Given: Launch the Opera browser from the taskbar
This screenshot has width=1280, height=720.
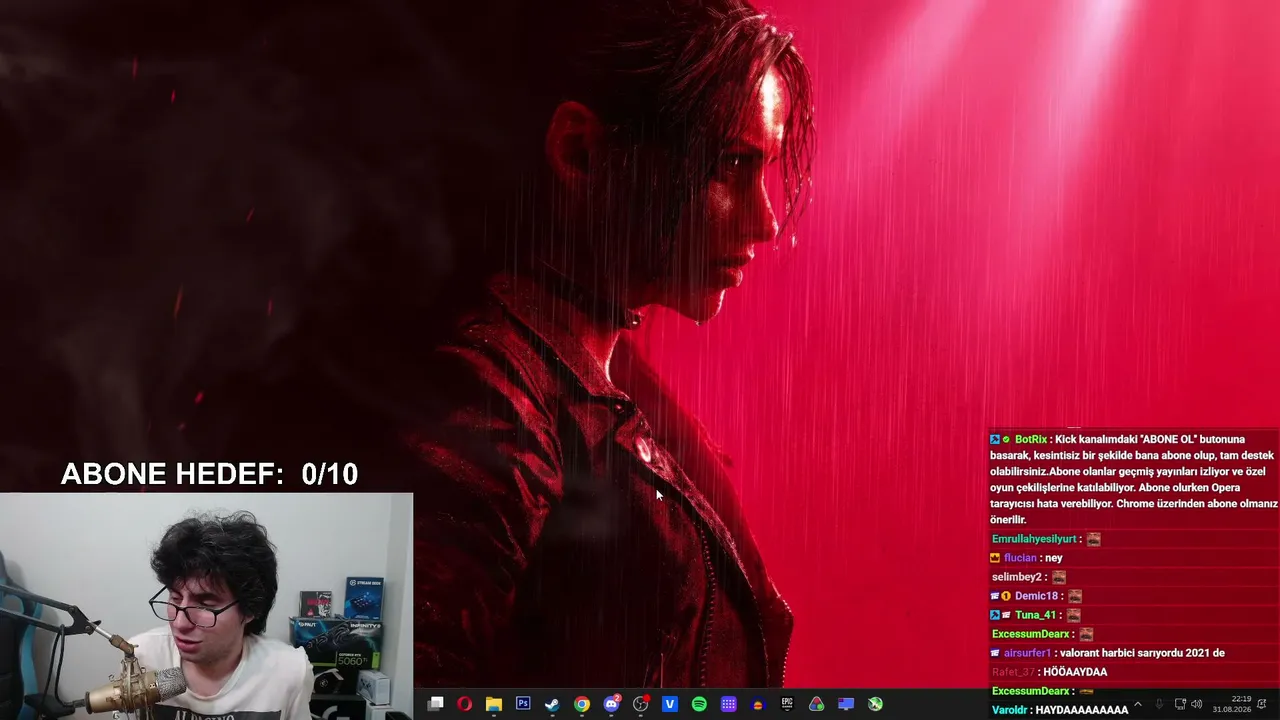Looking at the screenshot, I should point(464,704).
